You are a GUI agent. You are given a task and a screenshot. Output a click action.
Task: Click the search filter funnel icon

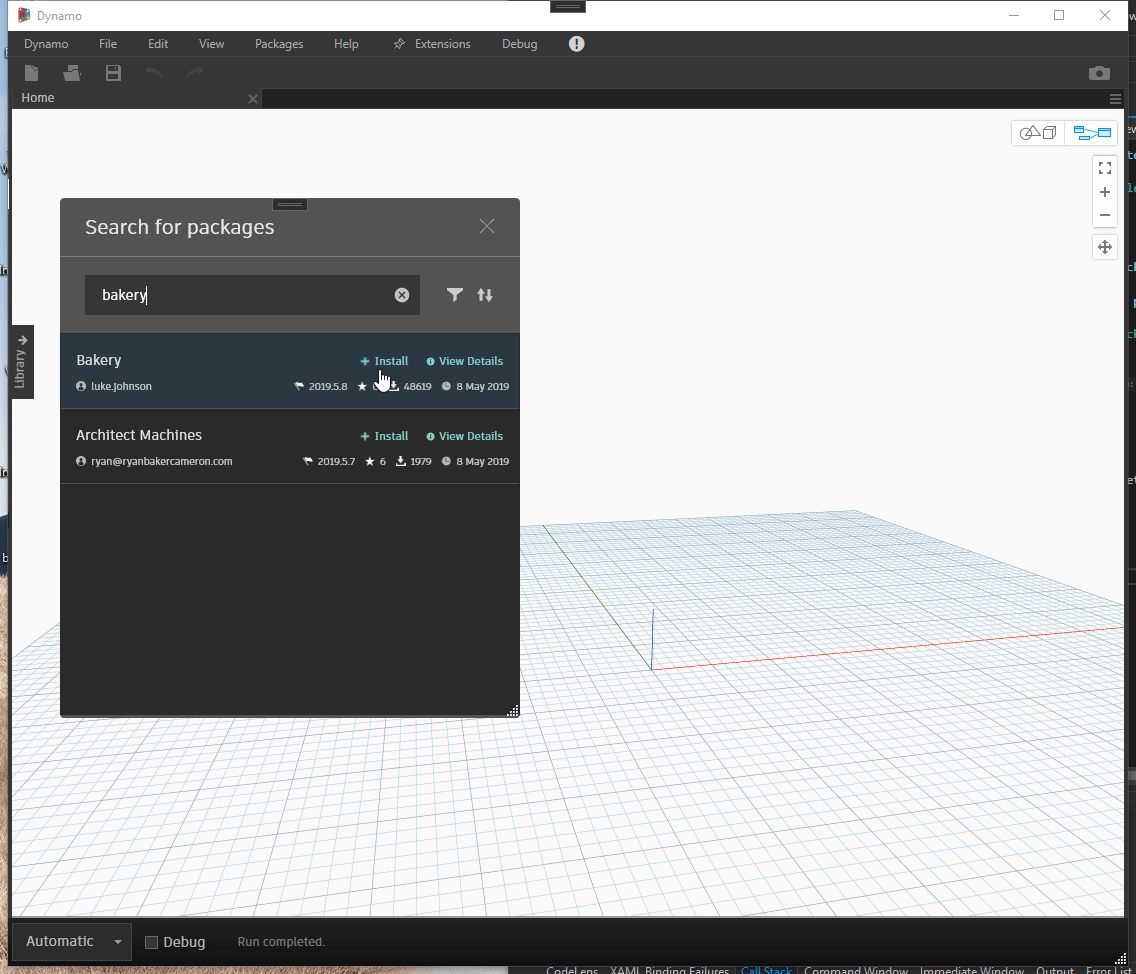455,294
